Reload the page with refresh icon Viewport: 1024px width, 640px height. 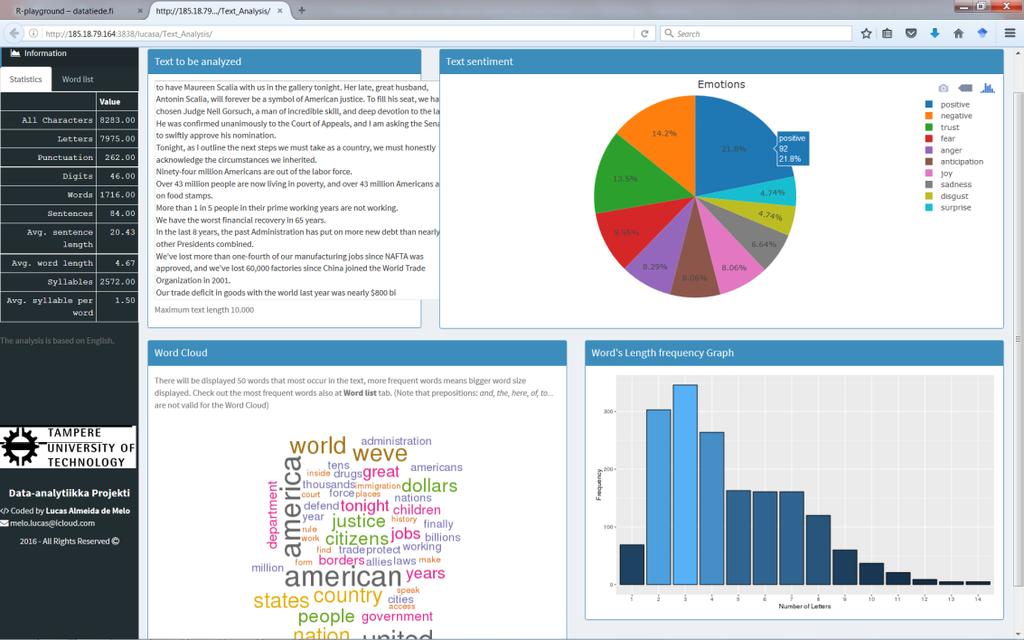coord(645,33)
